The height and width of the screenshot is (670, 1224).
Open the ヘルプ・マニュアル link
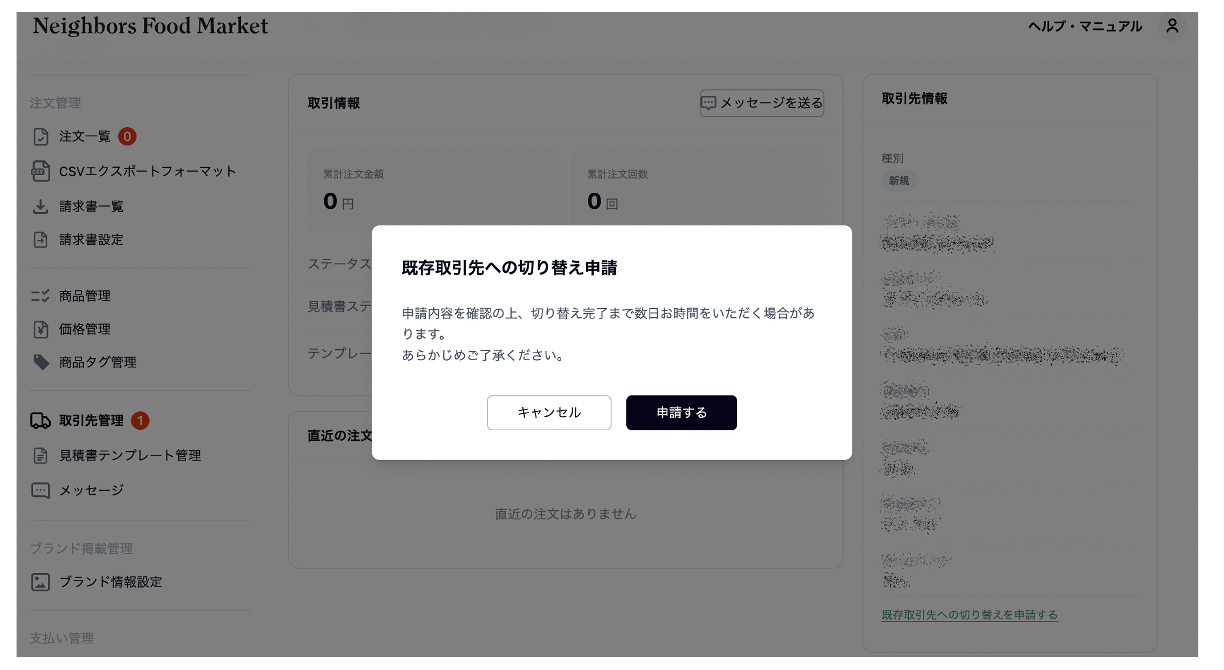click(1085, 27)
